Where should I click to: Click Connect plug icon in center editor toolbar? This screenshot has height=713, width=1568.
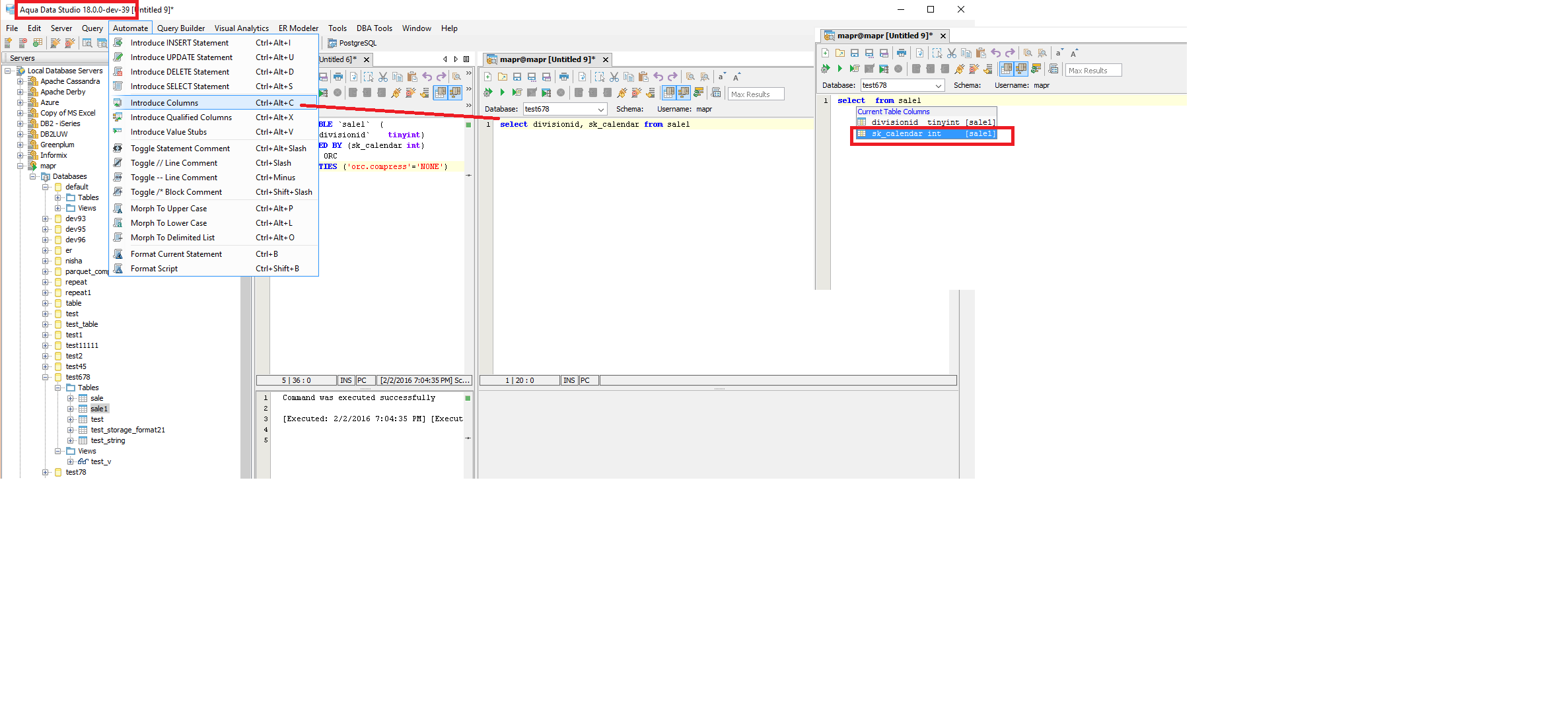click(622, 93)
